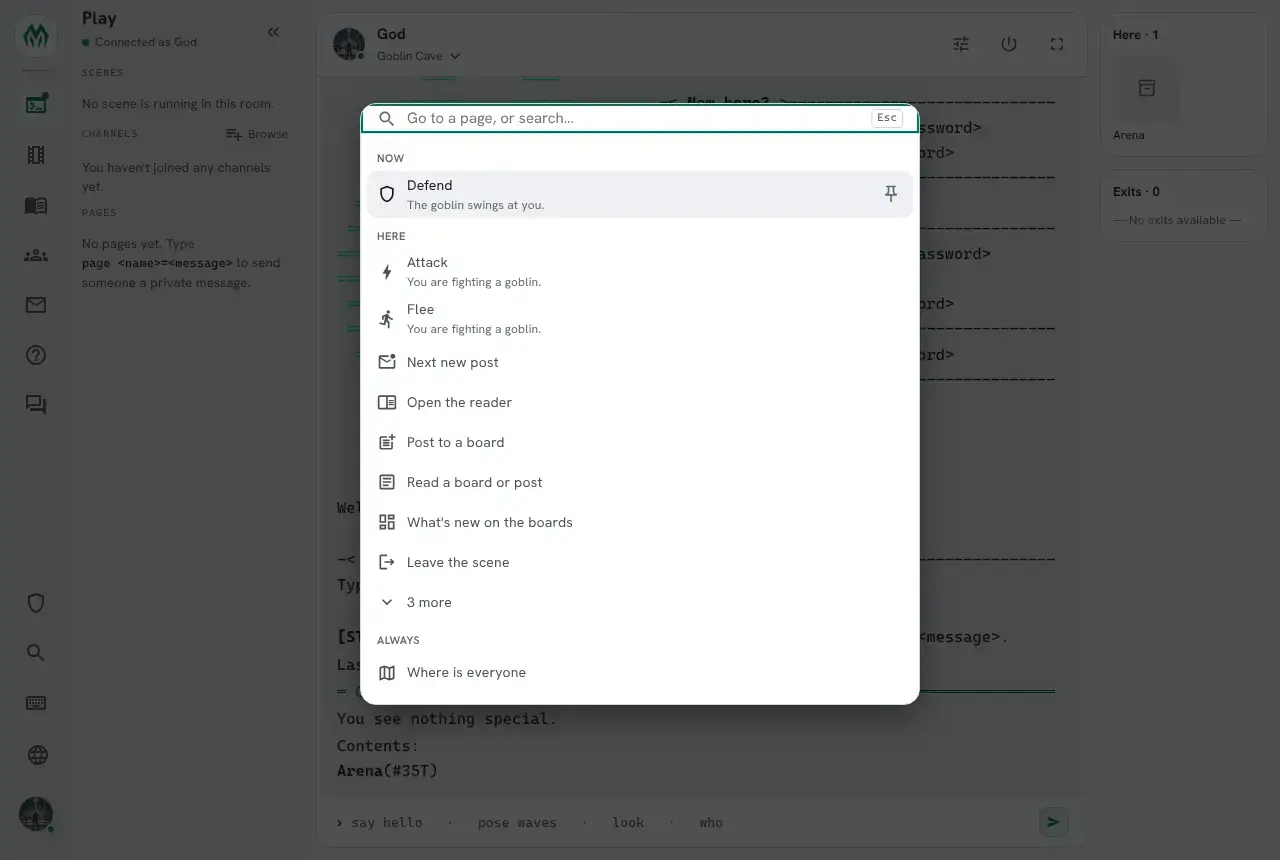Toggle fullscreen mode icon
The image size is (1280, 860).
pos(1057,44)
